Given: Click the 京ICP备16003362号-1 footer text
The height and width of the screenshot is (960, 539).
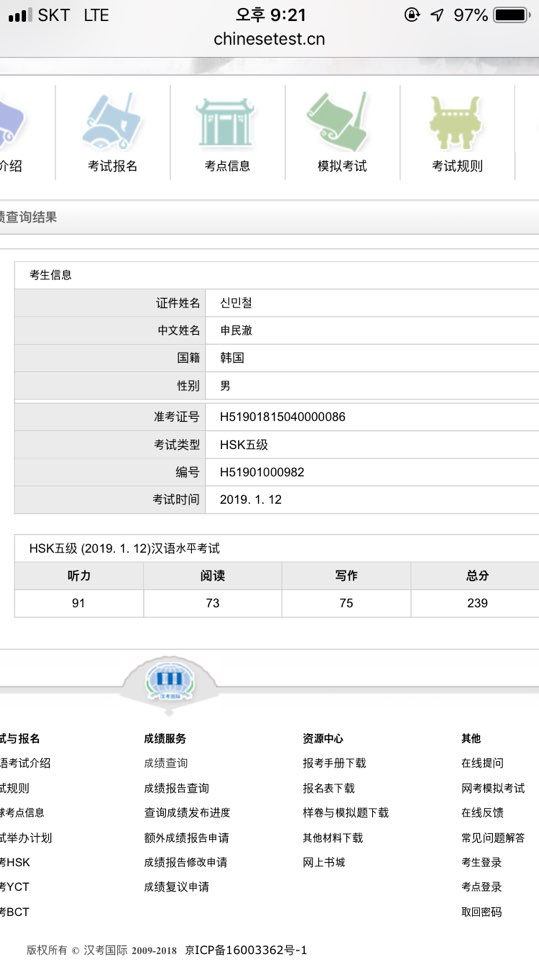Looking at the screenshot, I should (246, 950).
